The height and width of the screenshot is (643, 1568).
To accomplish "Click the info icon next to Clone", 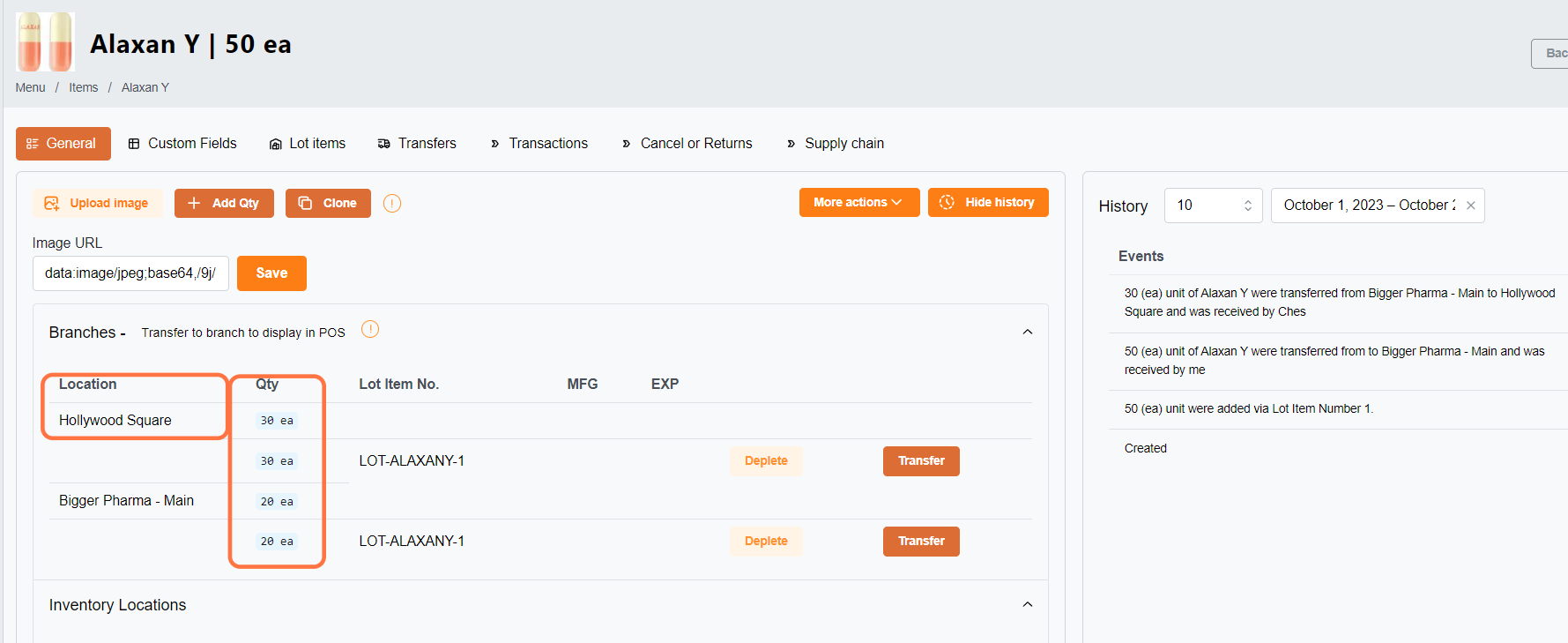I will tap(392, 204).
